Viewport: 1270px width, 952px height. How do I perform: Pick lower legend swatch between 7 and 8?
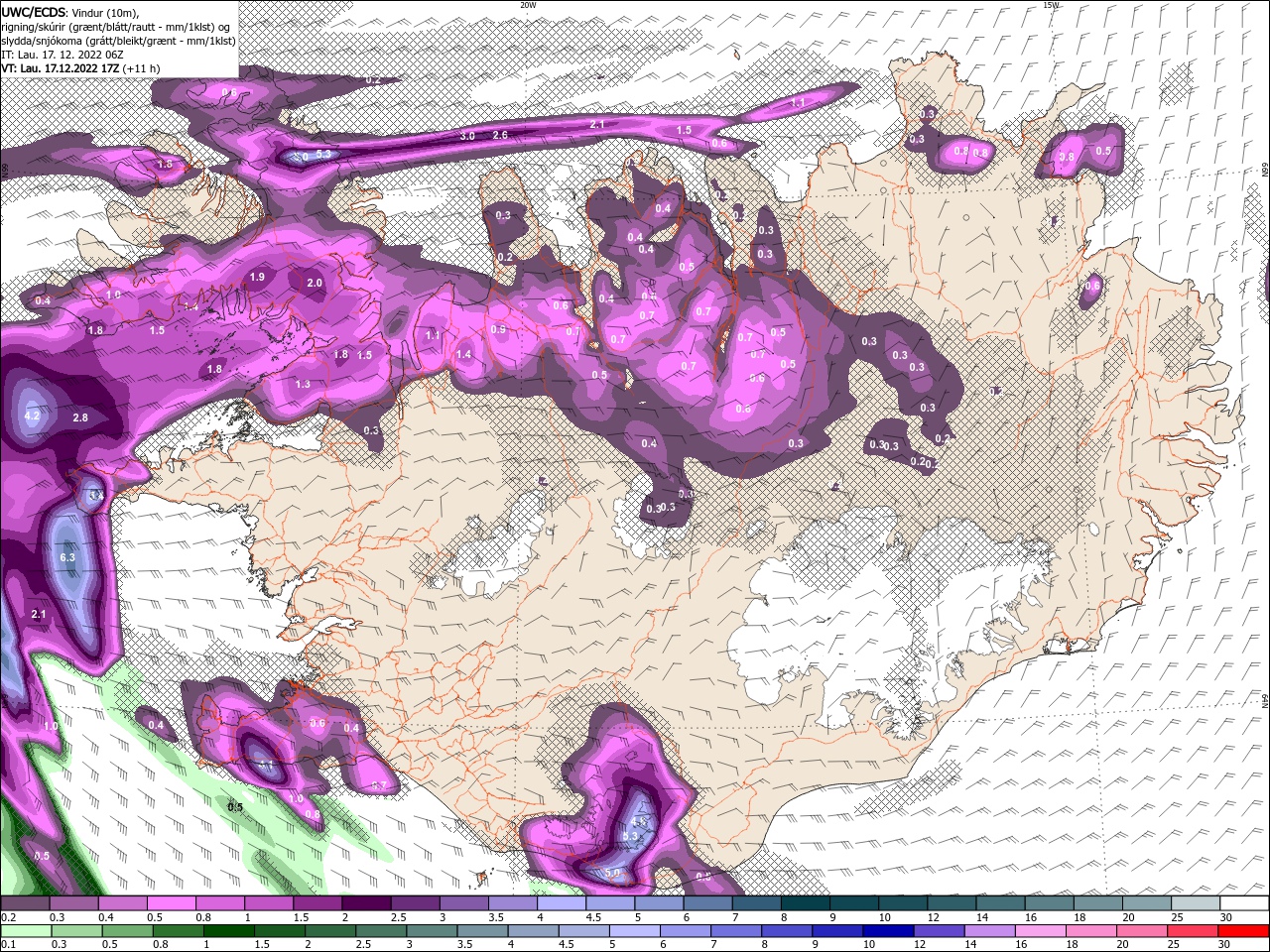[736, 931]
